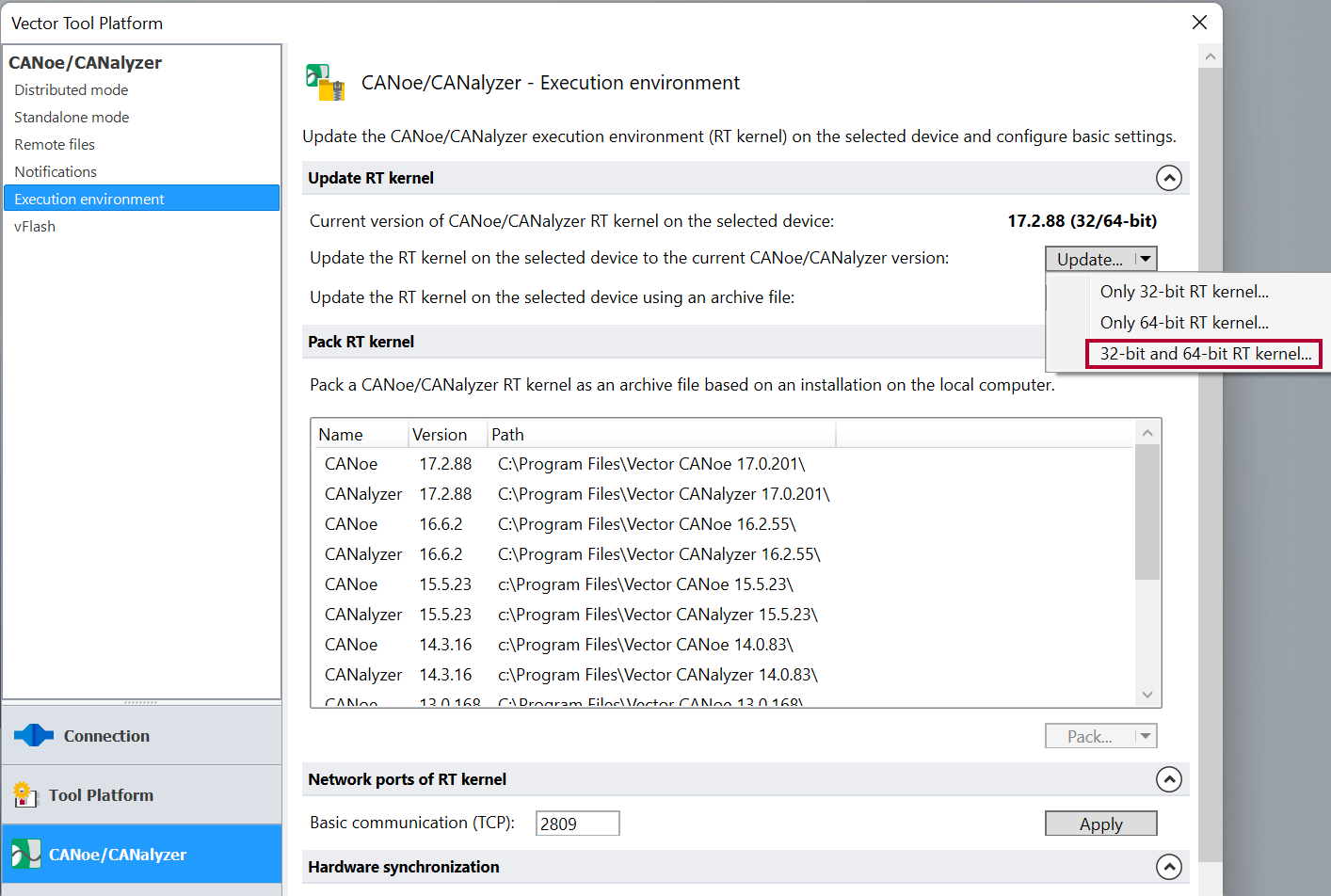Image resolution: width=1331 pixels, height=896 pixels.
Task: Click the 17.2.88 (32/64-bit) version value
Action: pos(1082,221)
